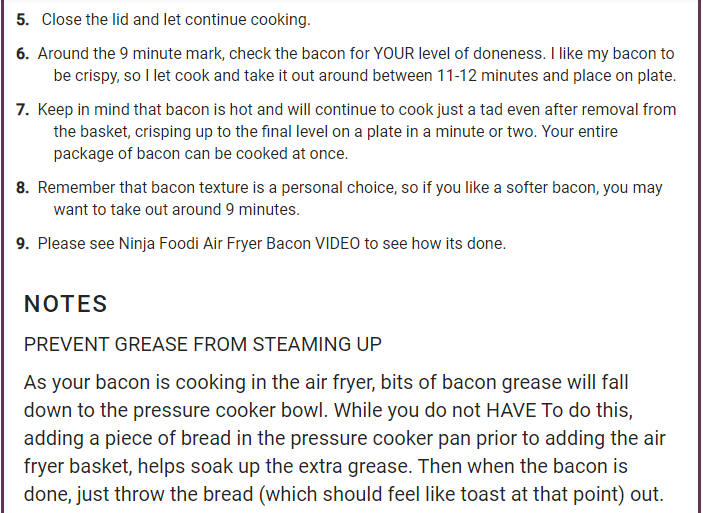Click the number 6 step marker
Viewport: 703px width, 513px height.
point(22,54)
